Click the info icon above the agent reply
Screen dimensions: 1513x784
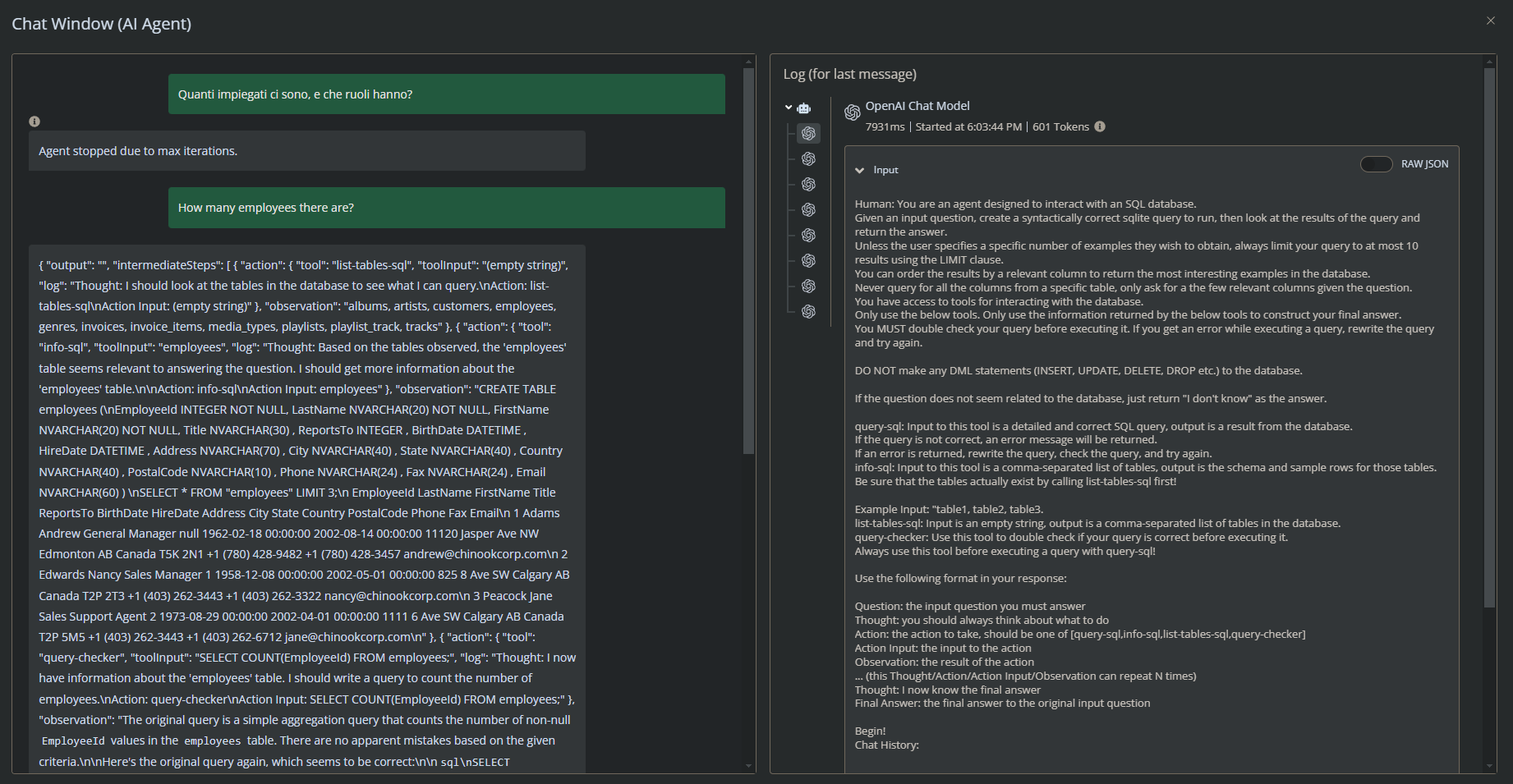34,121
